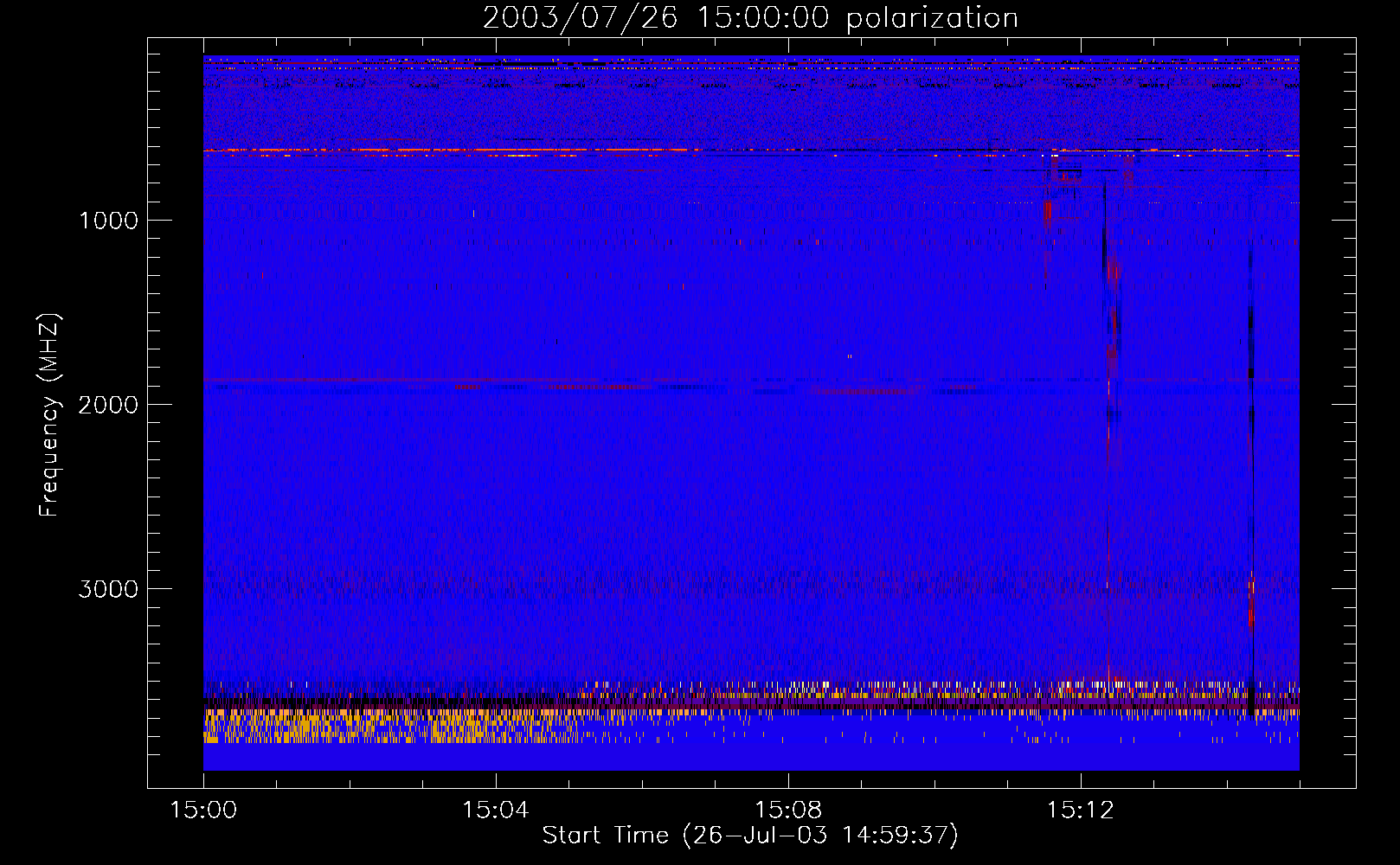
Task: Click the y-axis tick label "2000"
Action: click(x=108, y=405)
